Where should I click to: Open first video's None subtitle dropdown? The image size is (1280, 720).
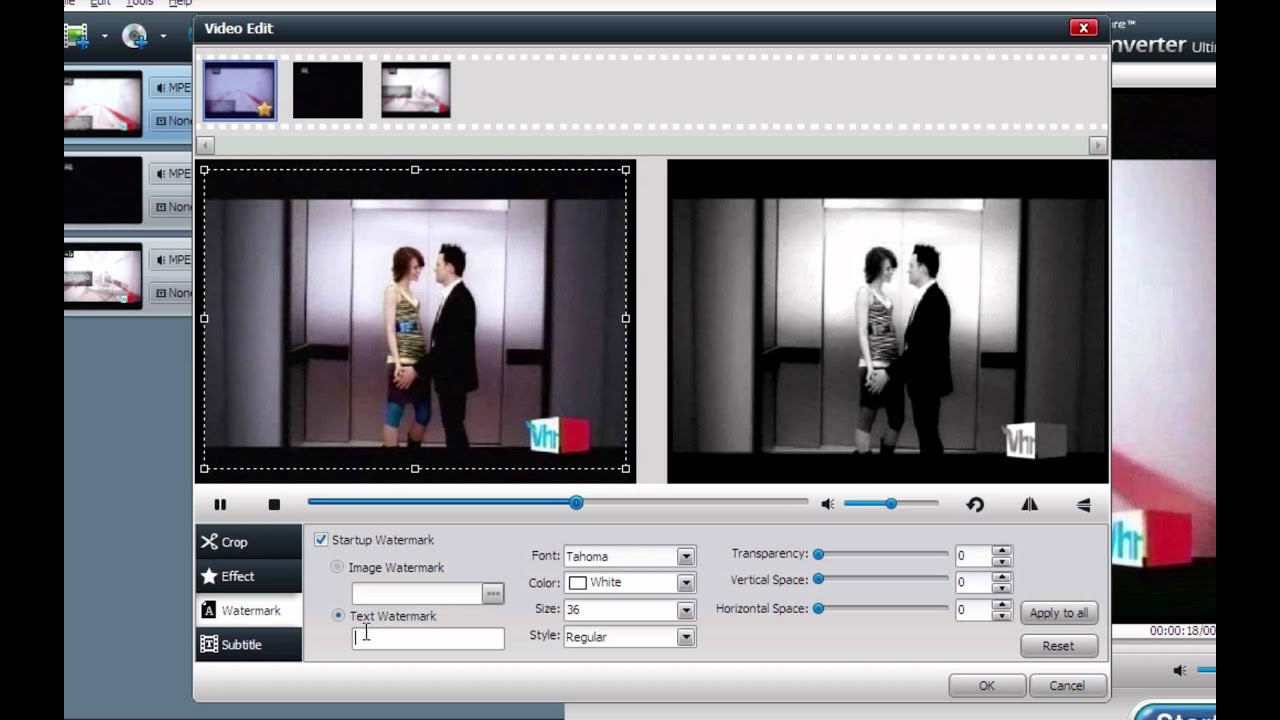click(171, 121)
